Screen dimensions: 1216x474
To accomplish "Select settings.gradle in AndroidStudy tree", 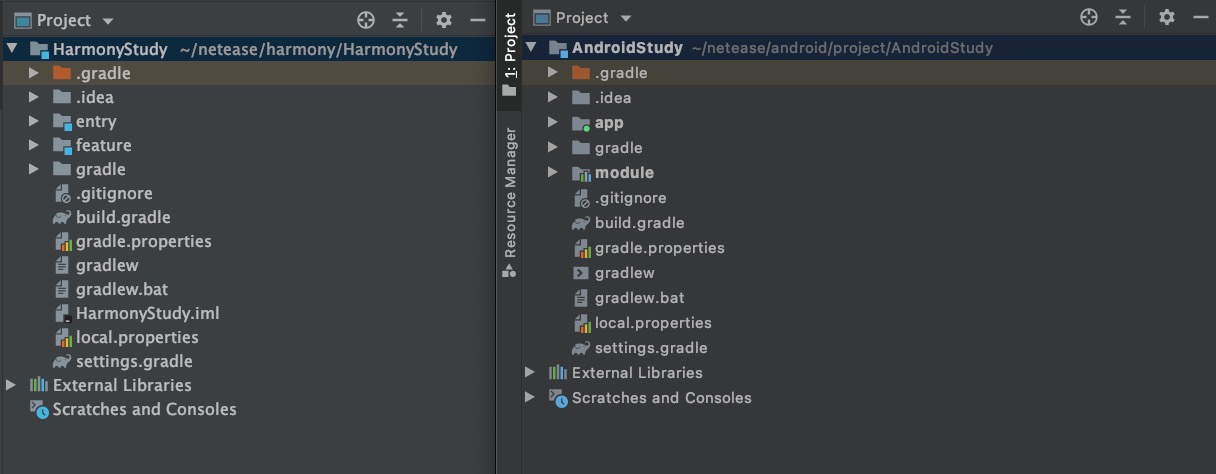I will click(x=650, y=348).
